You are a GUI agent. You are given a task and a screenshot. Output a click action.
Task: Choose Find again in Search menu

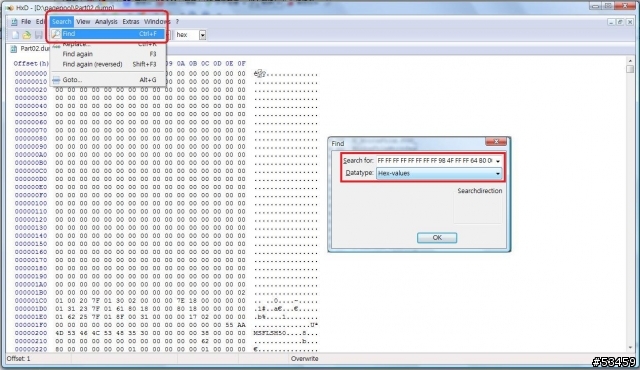point(108,54)
